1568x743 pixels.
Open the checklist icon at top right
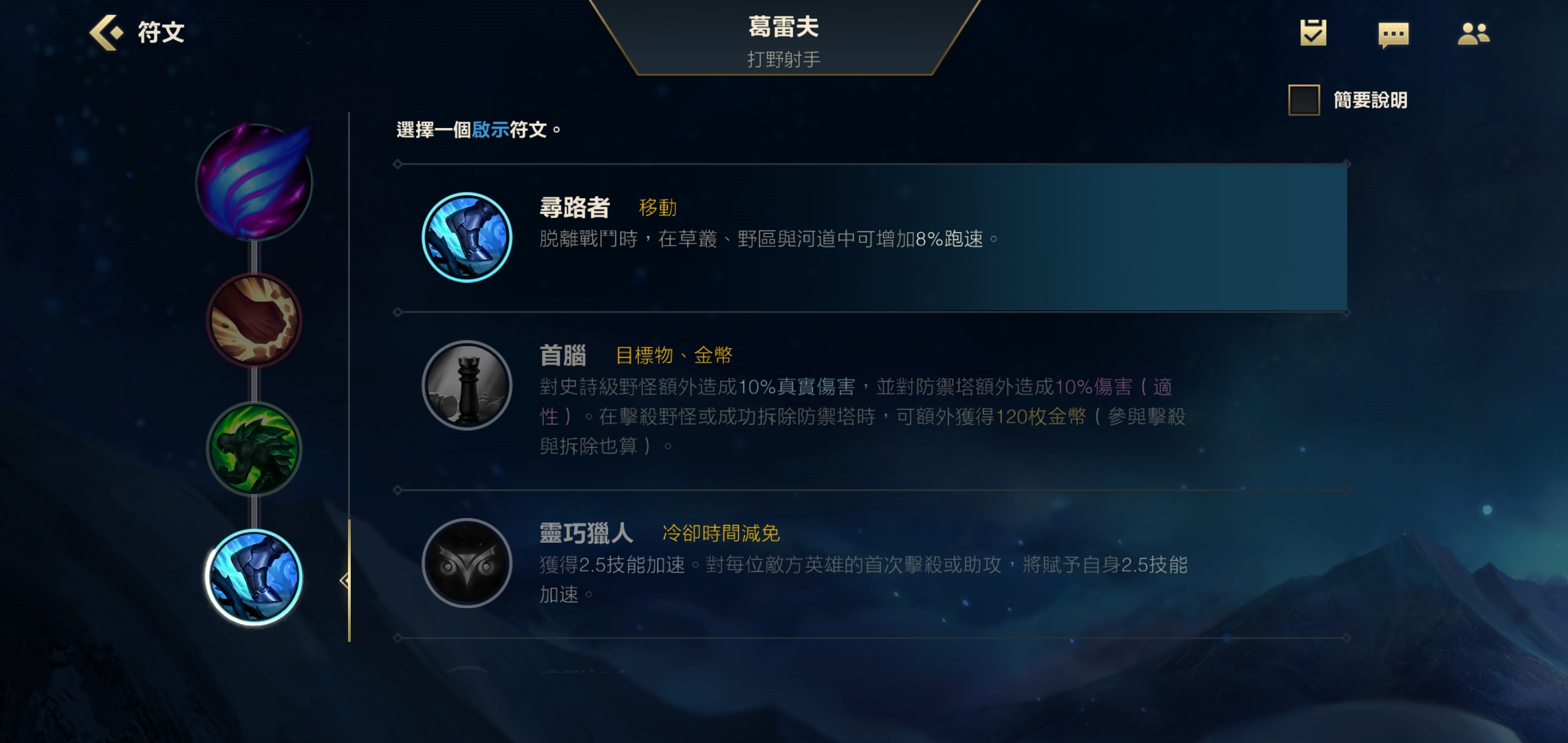(x=1313, y=33)
